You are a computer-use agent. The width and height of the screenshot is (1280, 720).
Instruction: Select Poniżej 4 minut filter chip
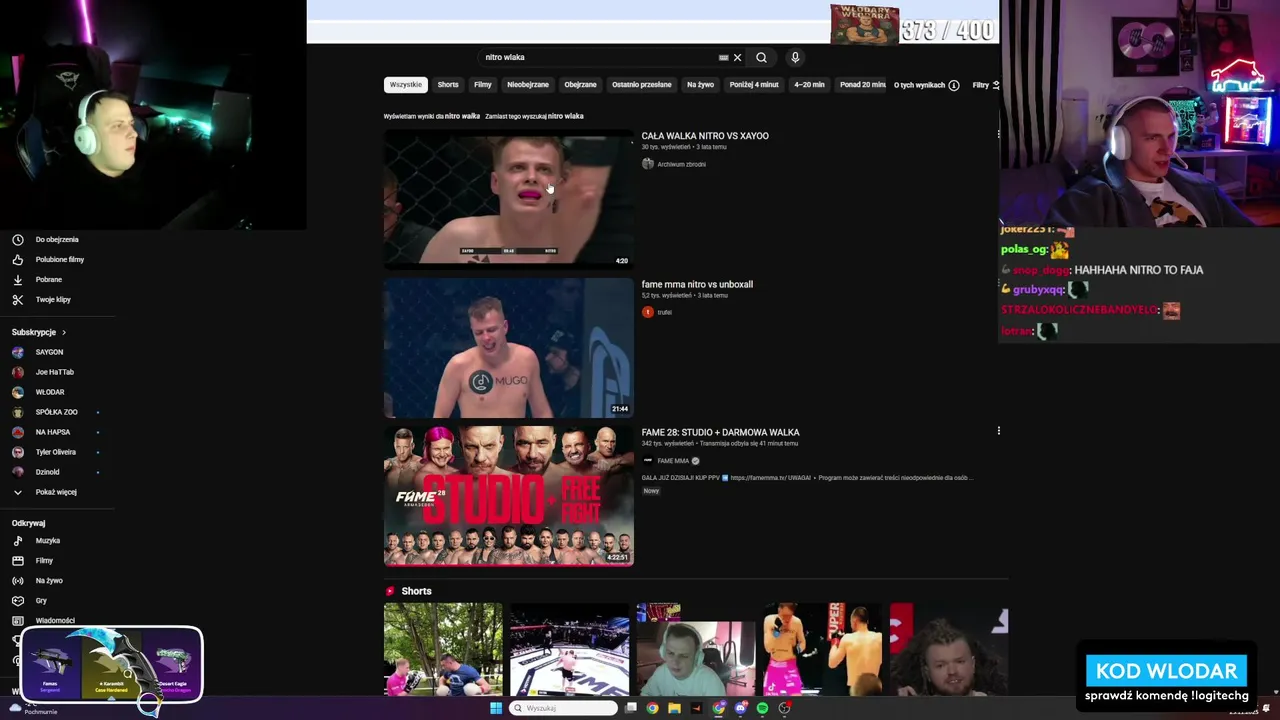pyautogui.click(x=754, y=85)
